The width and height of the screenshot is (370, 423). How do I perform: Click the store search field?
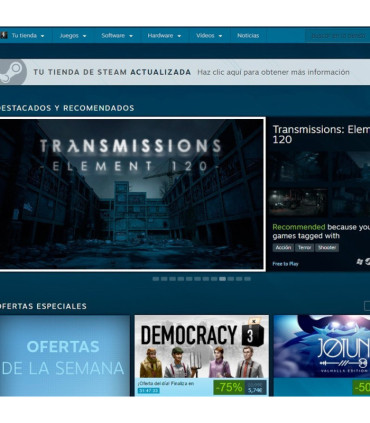pos(337,36)
